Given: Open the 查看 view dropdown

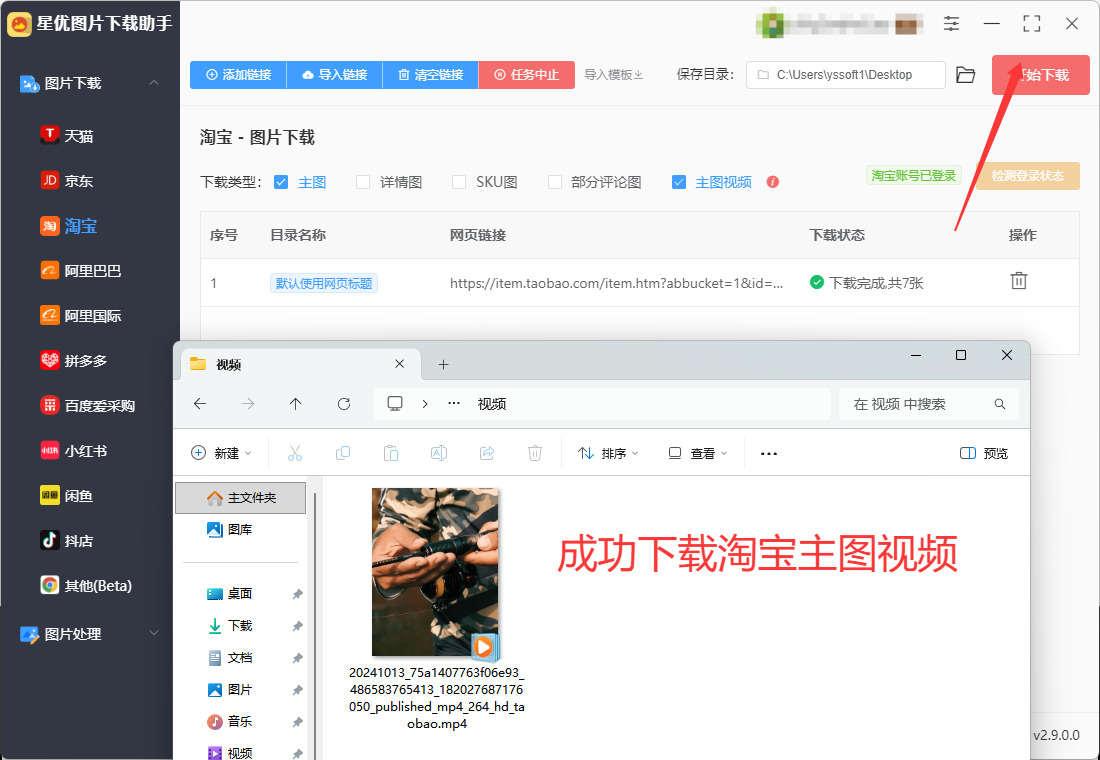Looking at the screenshot, I should 697,453.
